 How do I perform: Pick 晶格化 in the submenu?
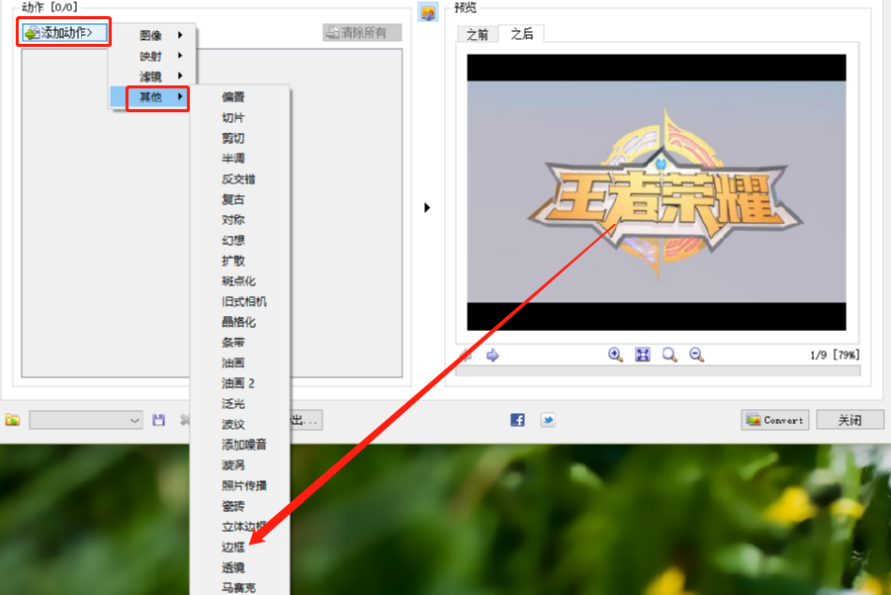(x=239, y=322)
